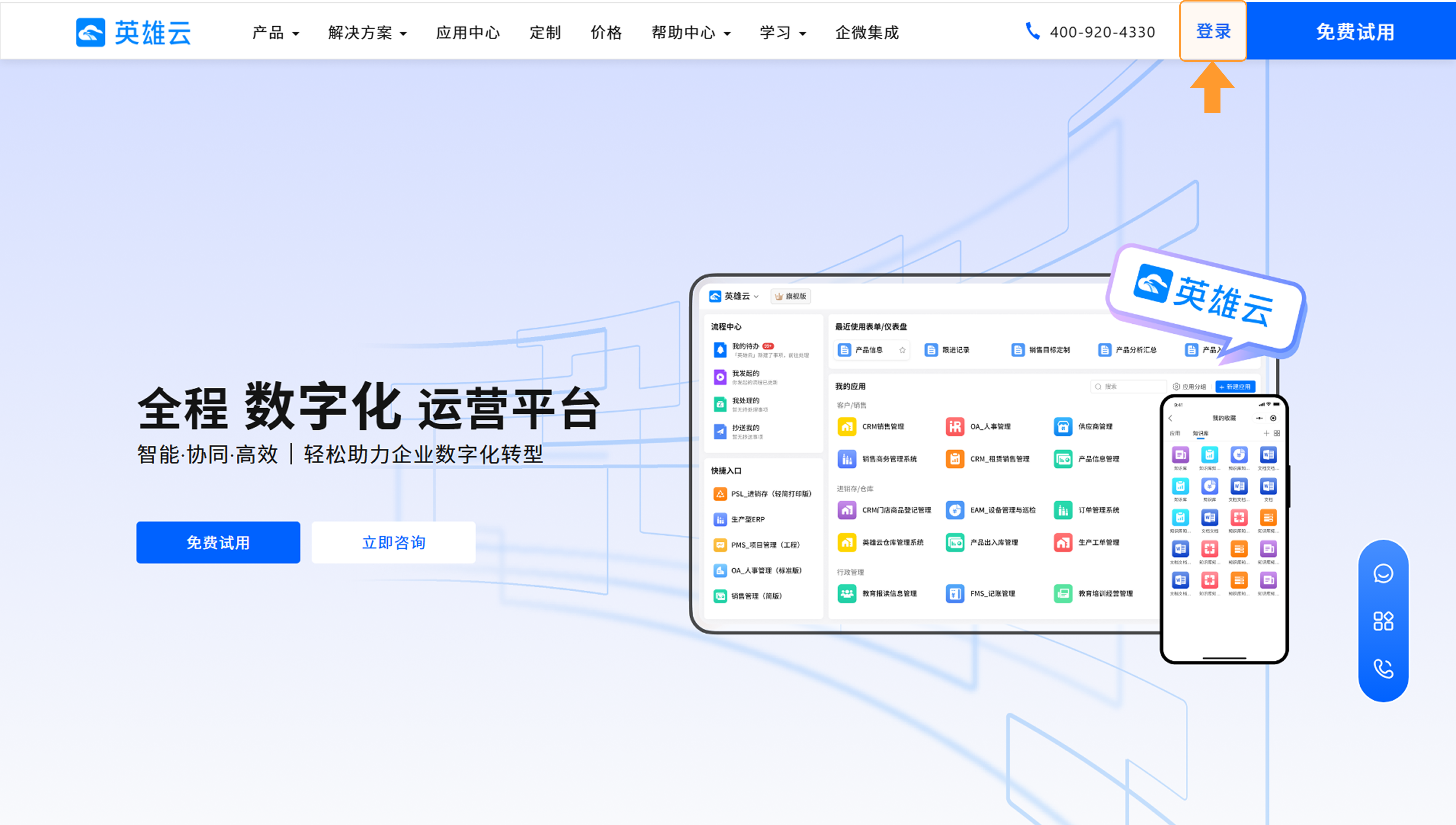Click the 新建应用 button in the dashboard preview

(x=1235, y=387)
